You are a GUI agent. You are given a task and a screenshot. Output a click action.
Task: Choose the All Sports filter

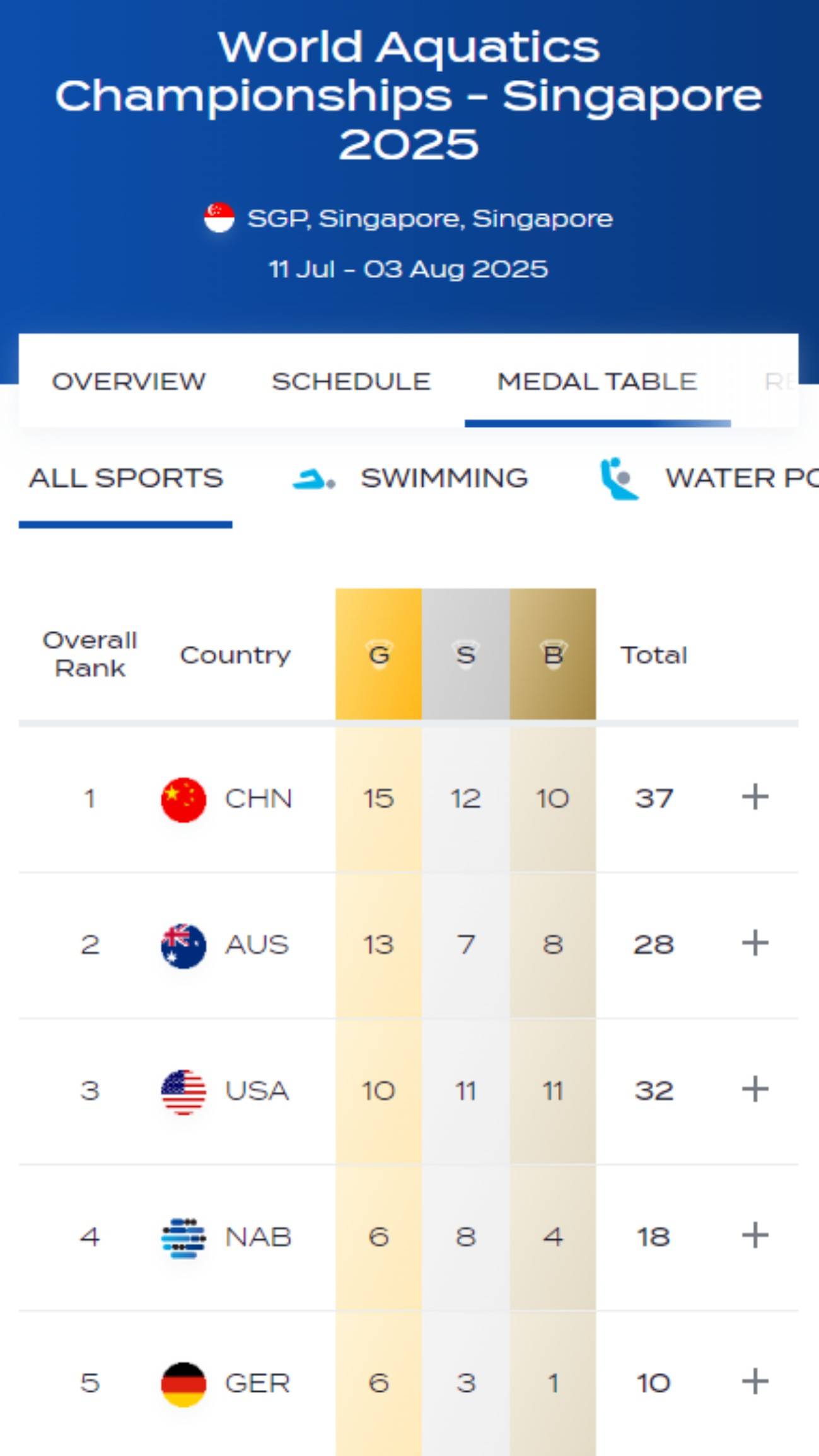[x=126, y=478]
